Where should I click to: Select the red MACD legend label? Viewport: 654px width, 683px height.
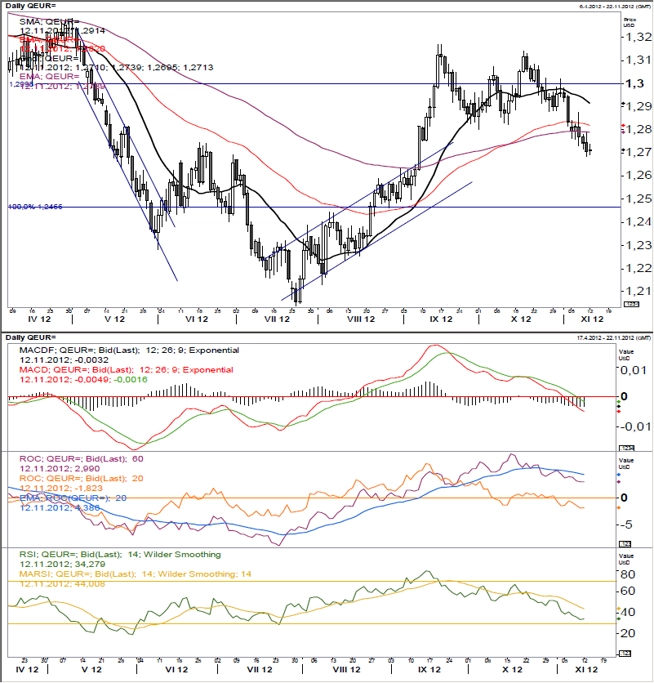click(126, 370)
